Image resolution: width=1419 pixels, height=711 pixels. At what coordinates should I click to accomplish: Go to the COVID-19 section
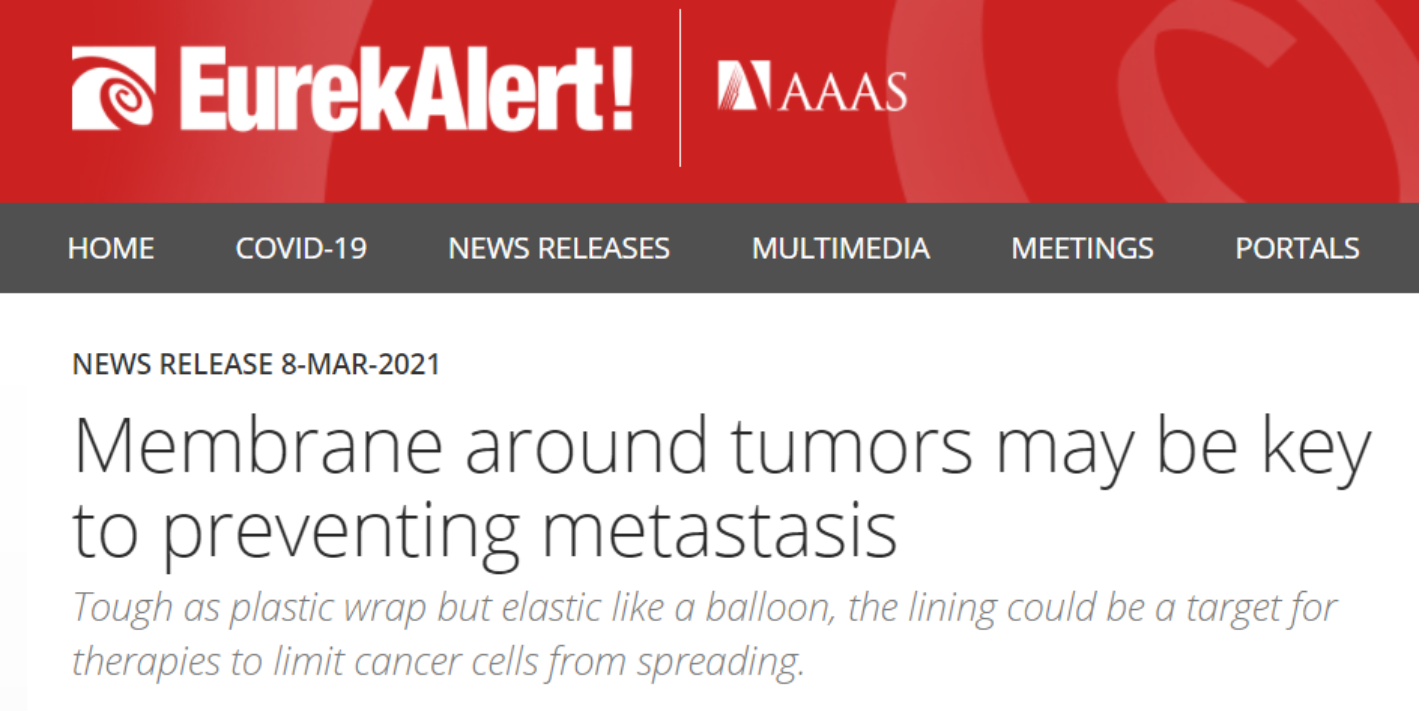click(x=301, y=248)
